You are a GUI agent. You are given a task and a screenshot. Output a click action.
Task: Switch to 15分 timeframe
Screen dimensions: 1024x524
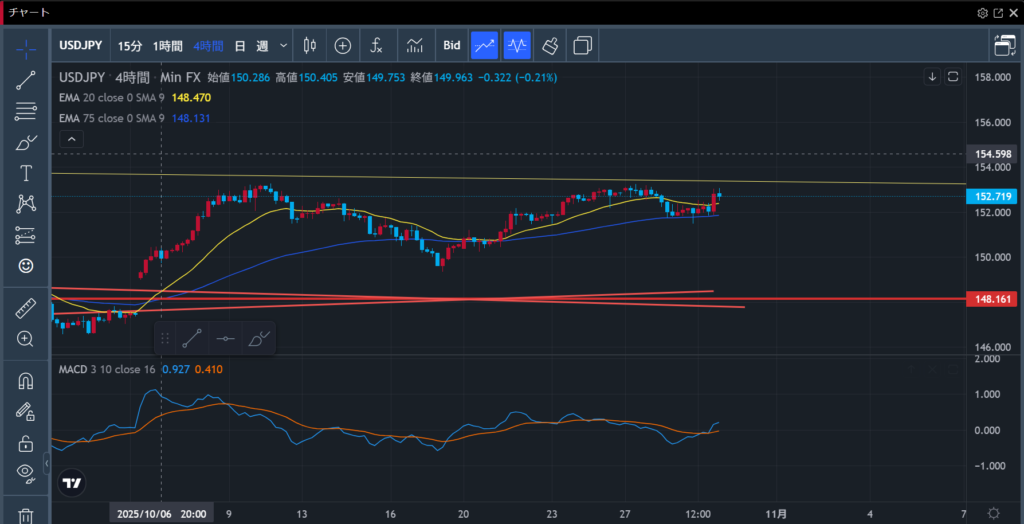(130, 45)
